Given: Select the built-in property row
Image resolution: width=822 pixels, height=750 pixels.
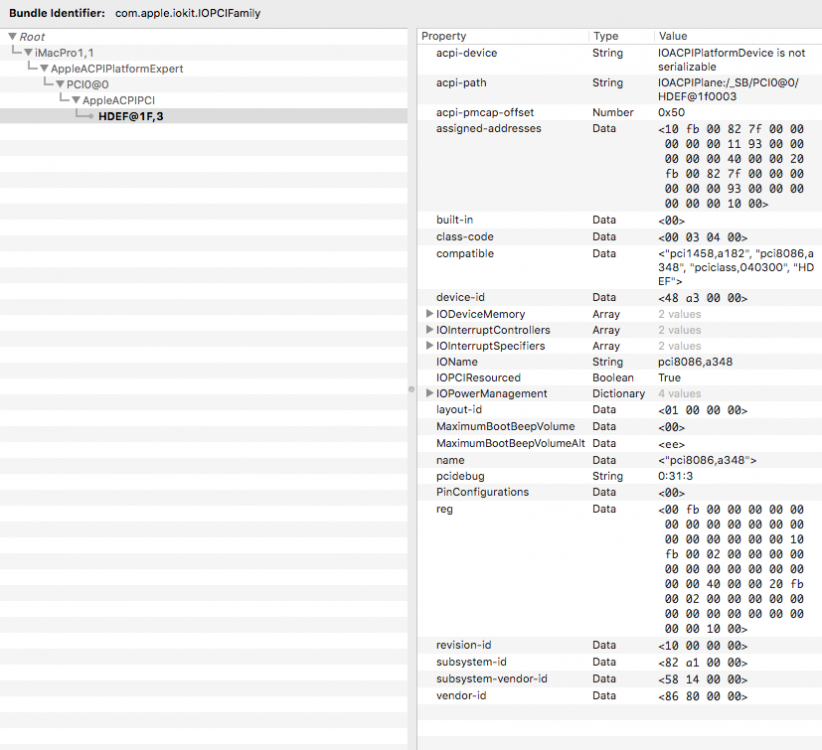Looking at the screenshot, I should click(x=620, y=220).
